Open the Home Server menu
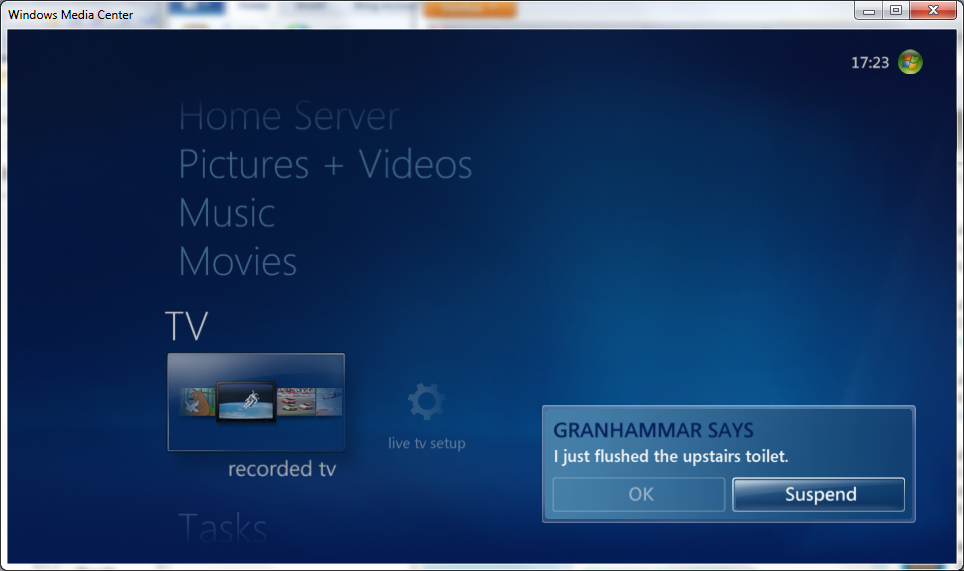 point(289,116)
